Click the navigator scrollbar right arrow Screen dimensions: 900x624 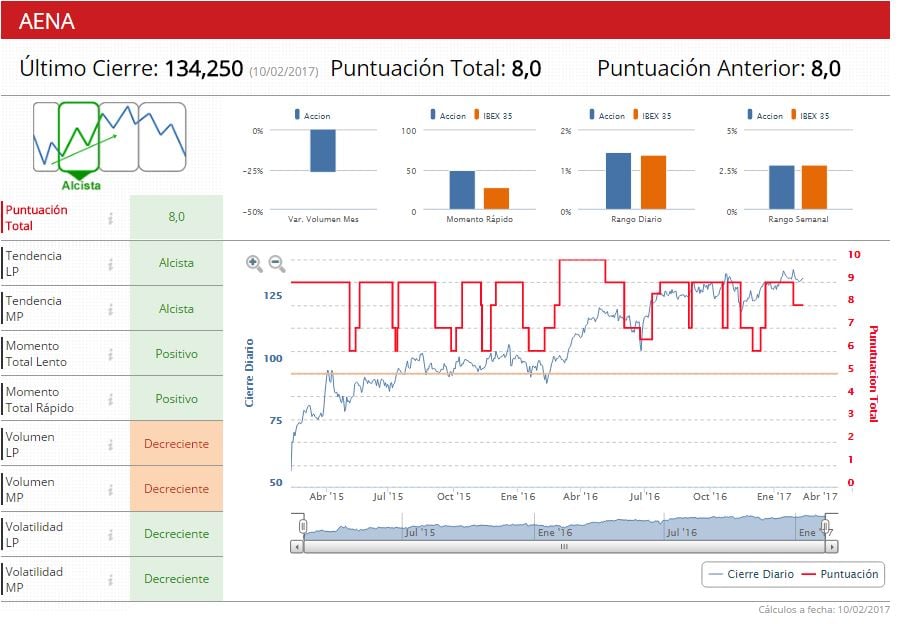832,547
